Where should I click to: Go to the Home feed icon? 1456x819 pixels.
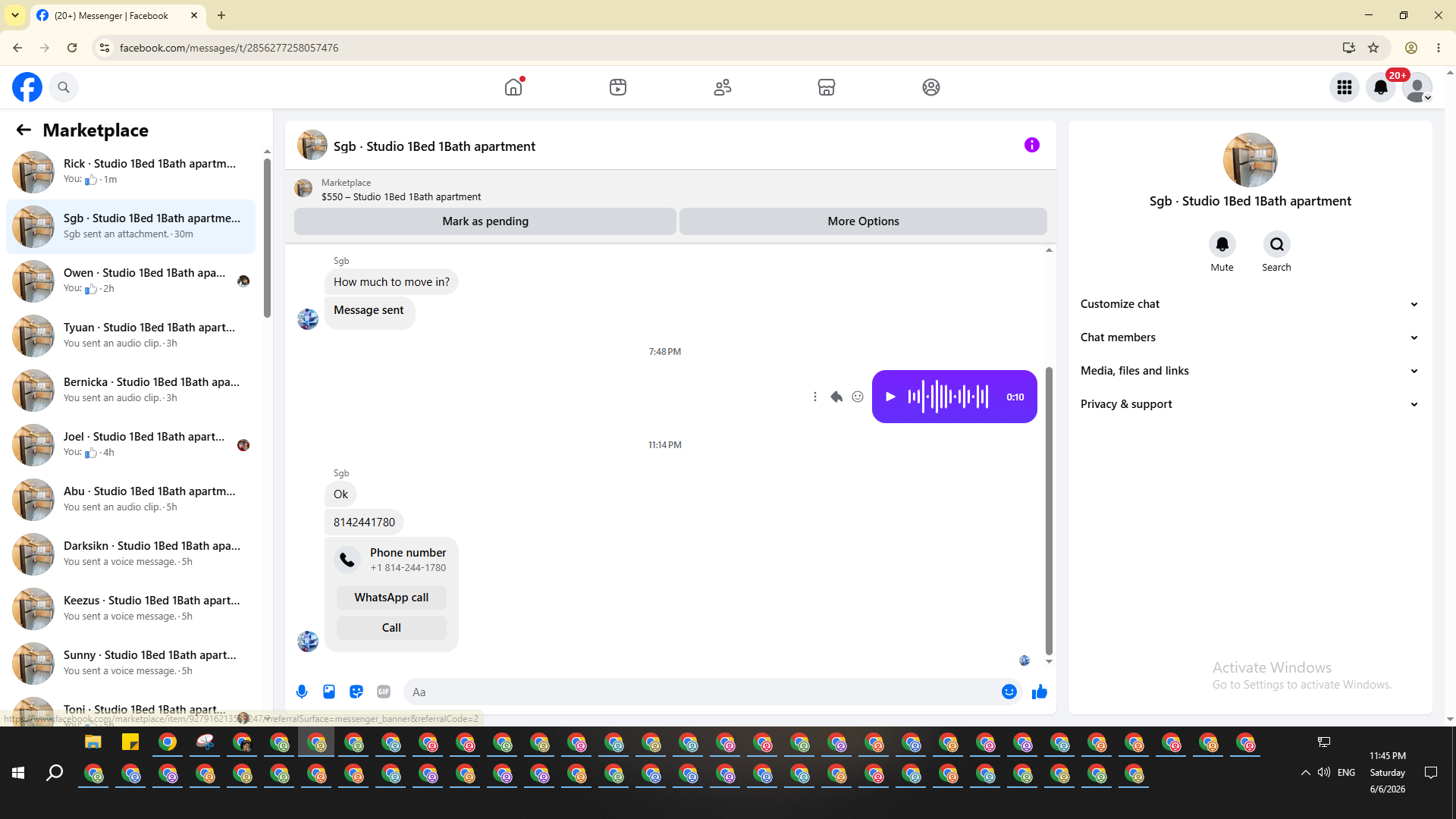coord(513,87)
